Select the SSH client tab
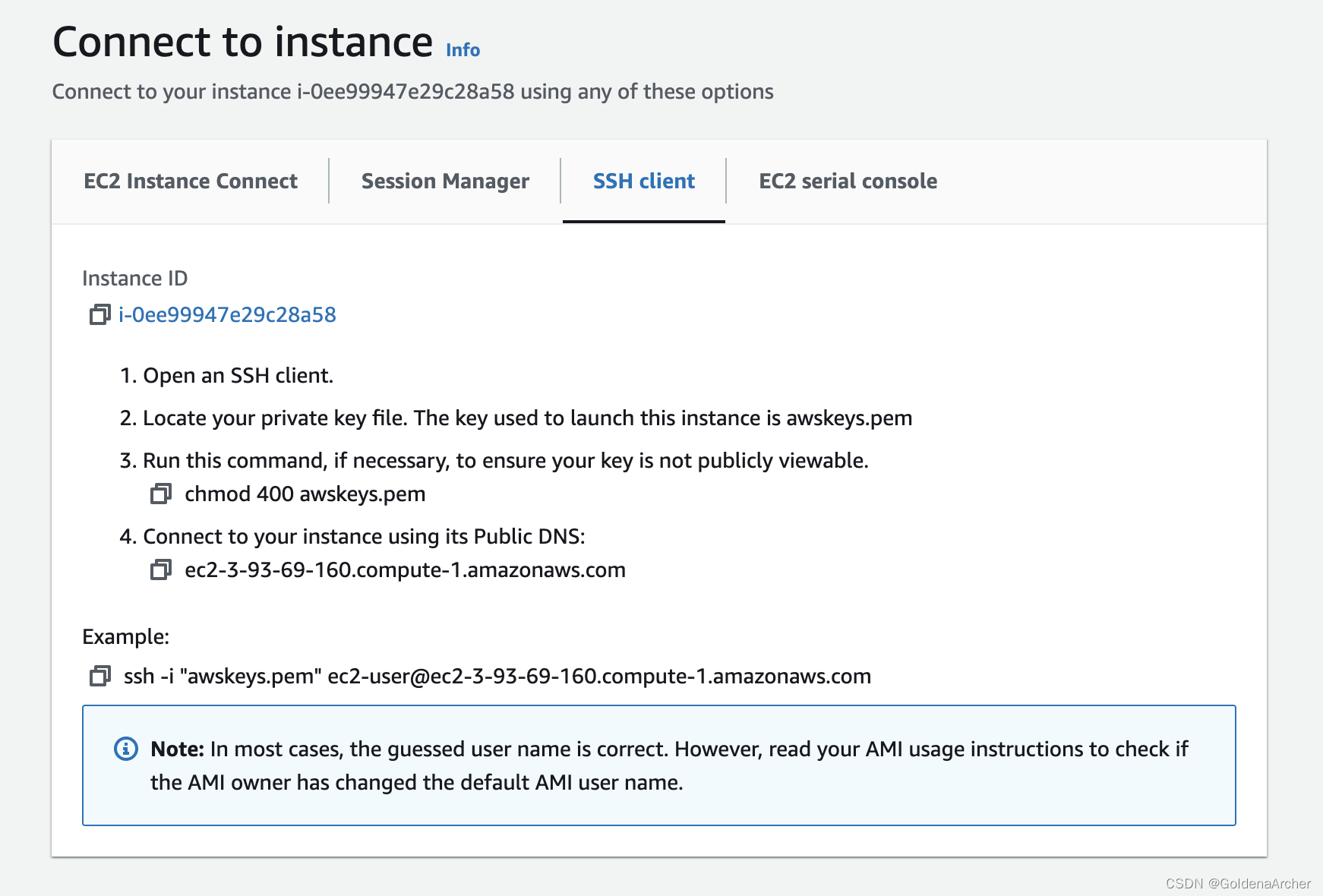The height and width of the screenshot is (896, 1323). point(644,181)
